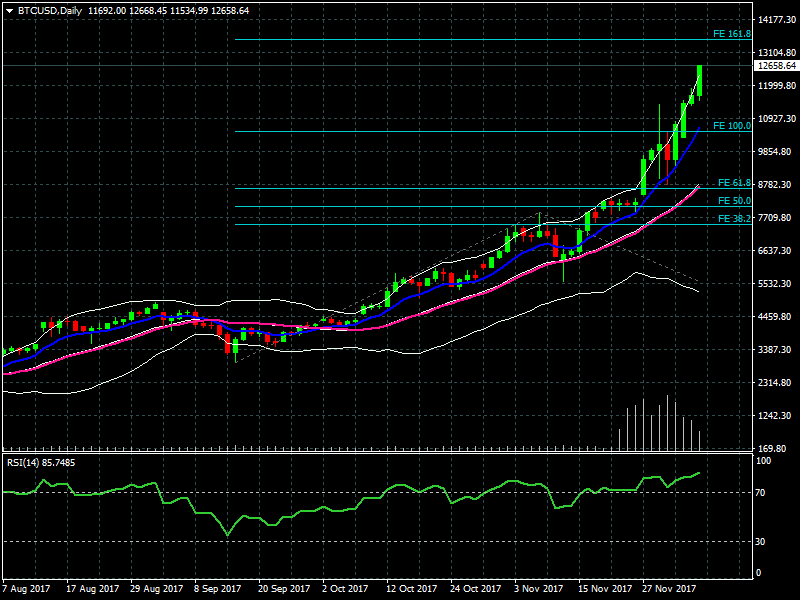Viewport: 800px width, 600px height.
Task: Click the 8782.30 price axis label
Action: pos(777,185)
